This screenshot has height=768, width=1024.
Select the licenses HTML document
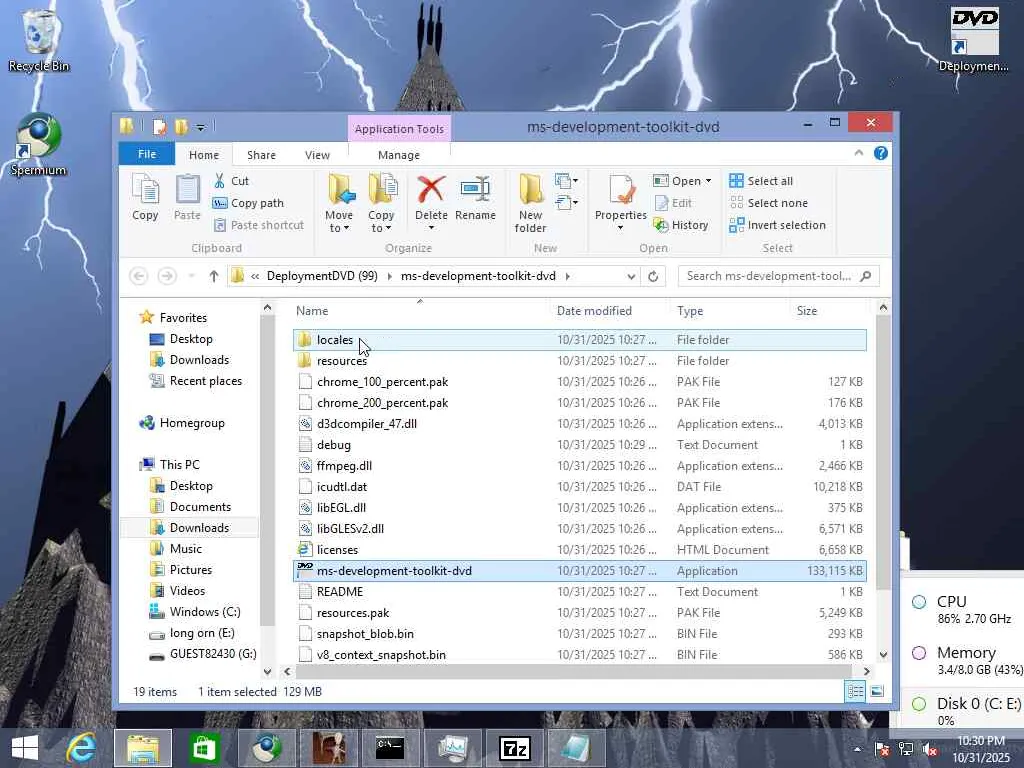coord(579,550)
